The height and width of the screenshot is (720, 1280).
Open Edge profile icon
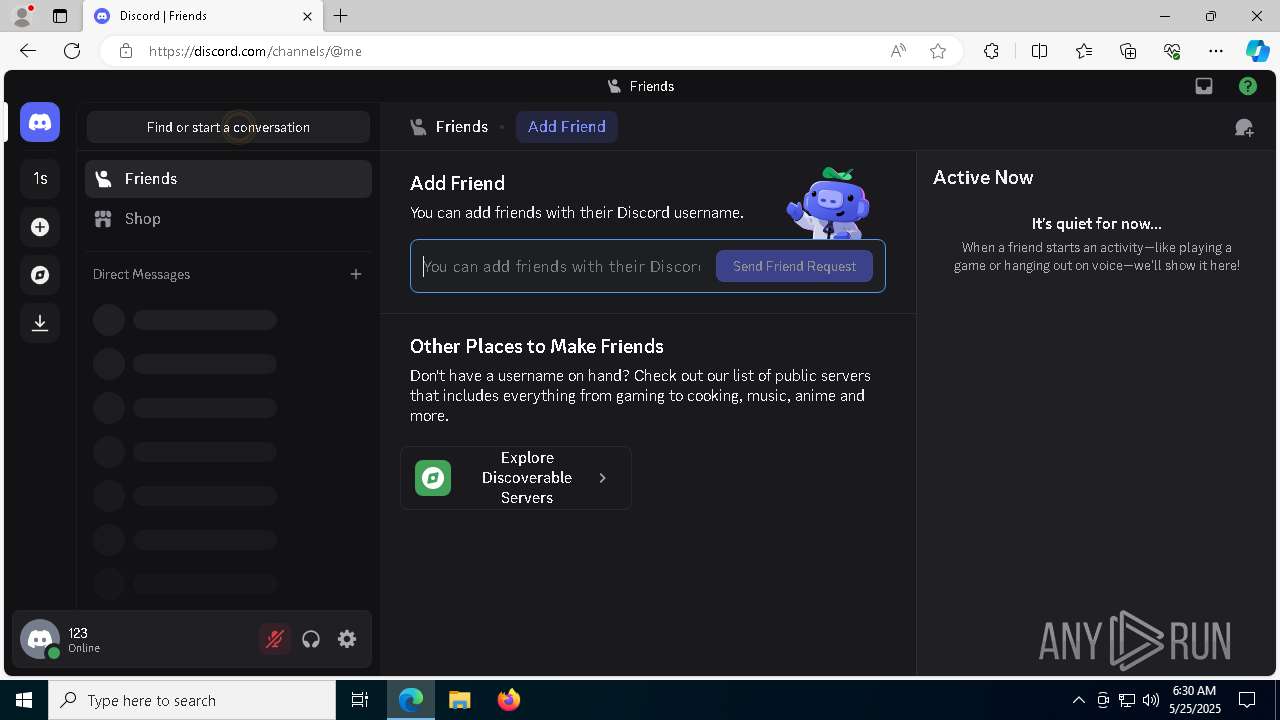pyautogui.click(x=22, y=16)
